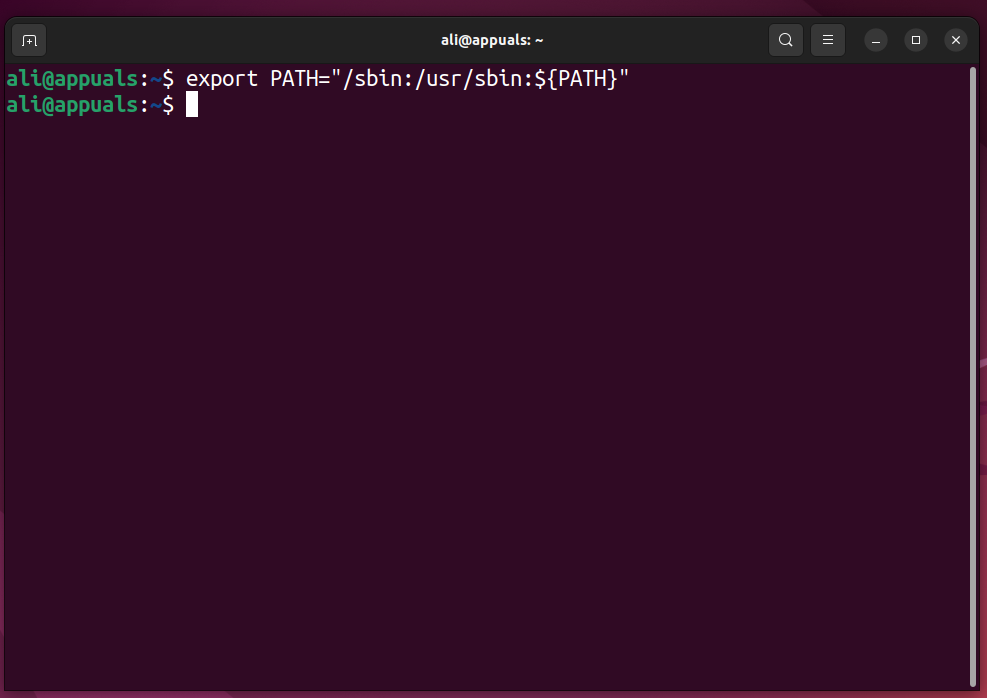Close the terminal window

pyautogui.click(x=956, y=40)
